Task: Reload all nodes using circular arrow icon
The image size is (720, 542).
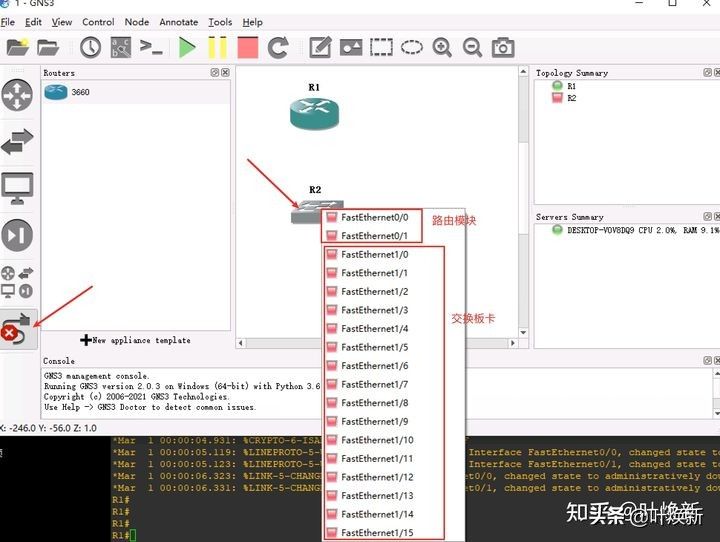Action: pyautogui.click(x=278, y=46)
